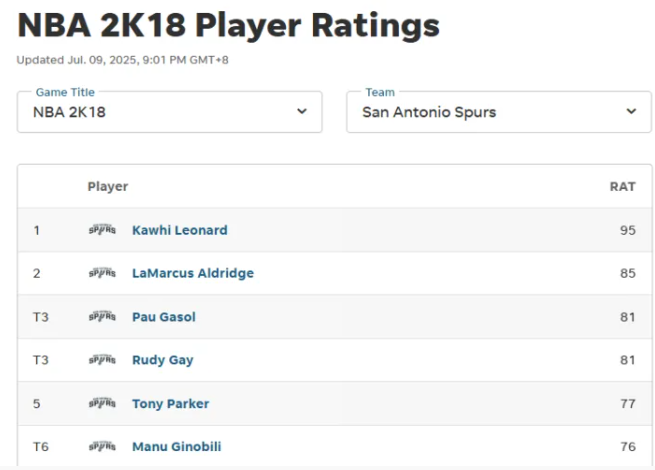Click the NBA 2K18 Player Ratings heading

pos(228,26)
